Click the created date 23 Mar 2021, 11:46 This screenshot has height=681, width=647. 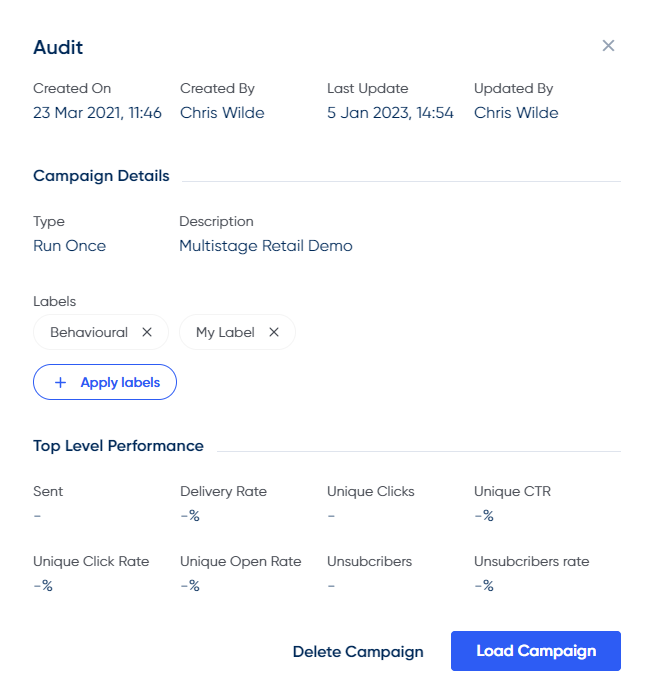tap(97, 113)
